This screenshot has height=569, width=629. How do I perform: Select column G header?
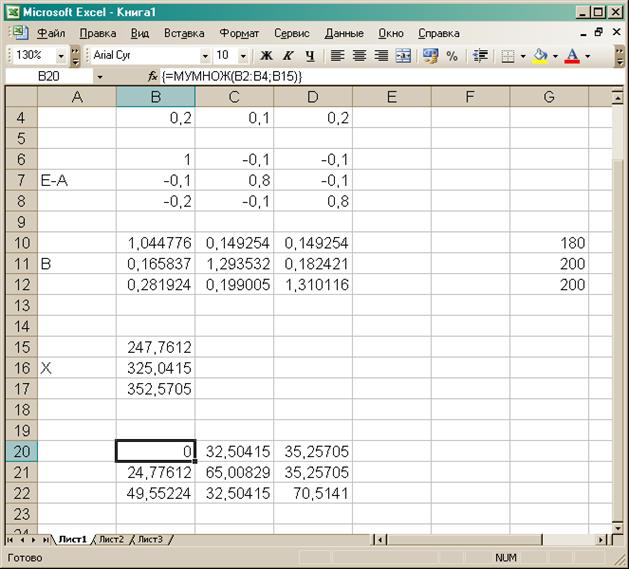[x=549, y=97]
